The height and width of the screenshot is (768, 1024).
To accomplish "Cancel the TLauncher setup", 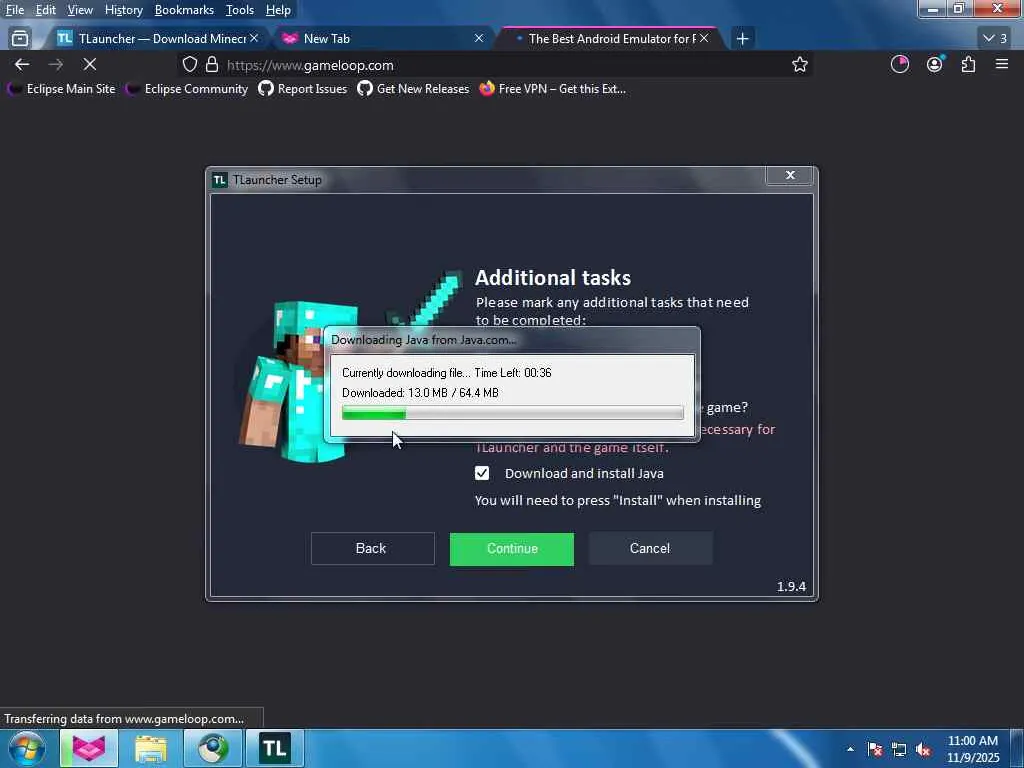I will point(650,549).
